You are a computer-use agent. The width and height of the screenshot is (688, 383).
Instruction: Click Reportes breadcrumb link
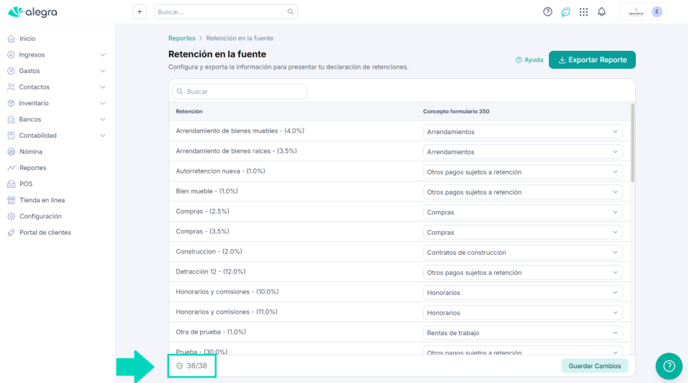coord(182,38)
